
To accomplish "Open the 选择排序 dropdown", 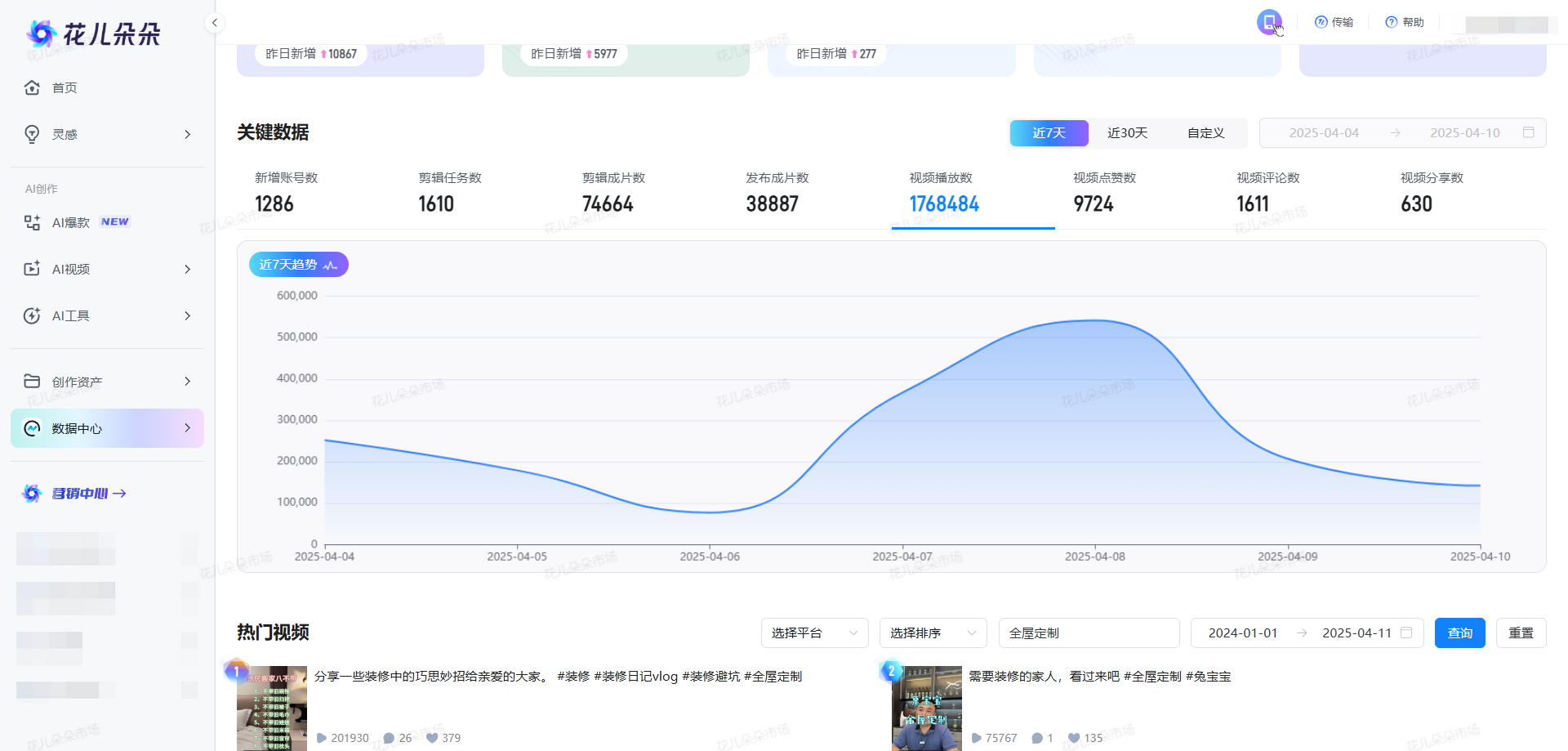I will (x=933, y=633).
